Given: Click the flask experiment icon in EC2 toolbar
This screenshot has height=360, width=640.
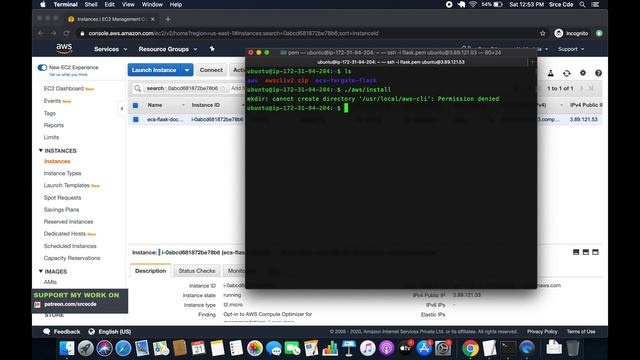Looking at the screenshot, I should pyautogui.click(x=551, y=73).
